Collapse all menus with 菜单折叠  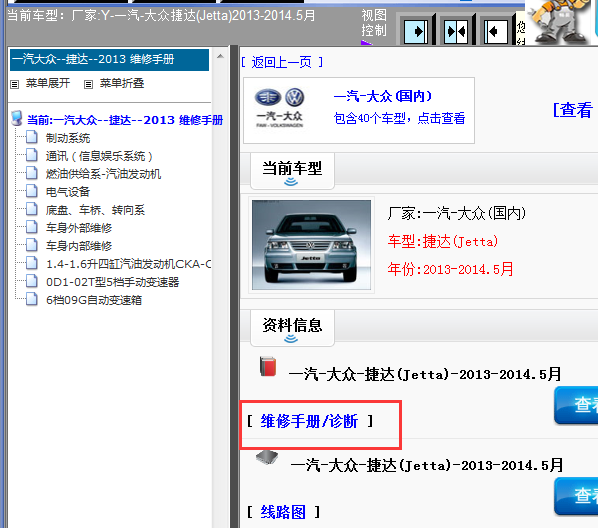(x=122, y=83)
